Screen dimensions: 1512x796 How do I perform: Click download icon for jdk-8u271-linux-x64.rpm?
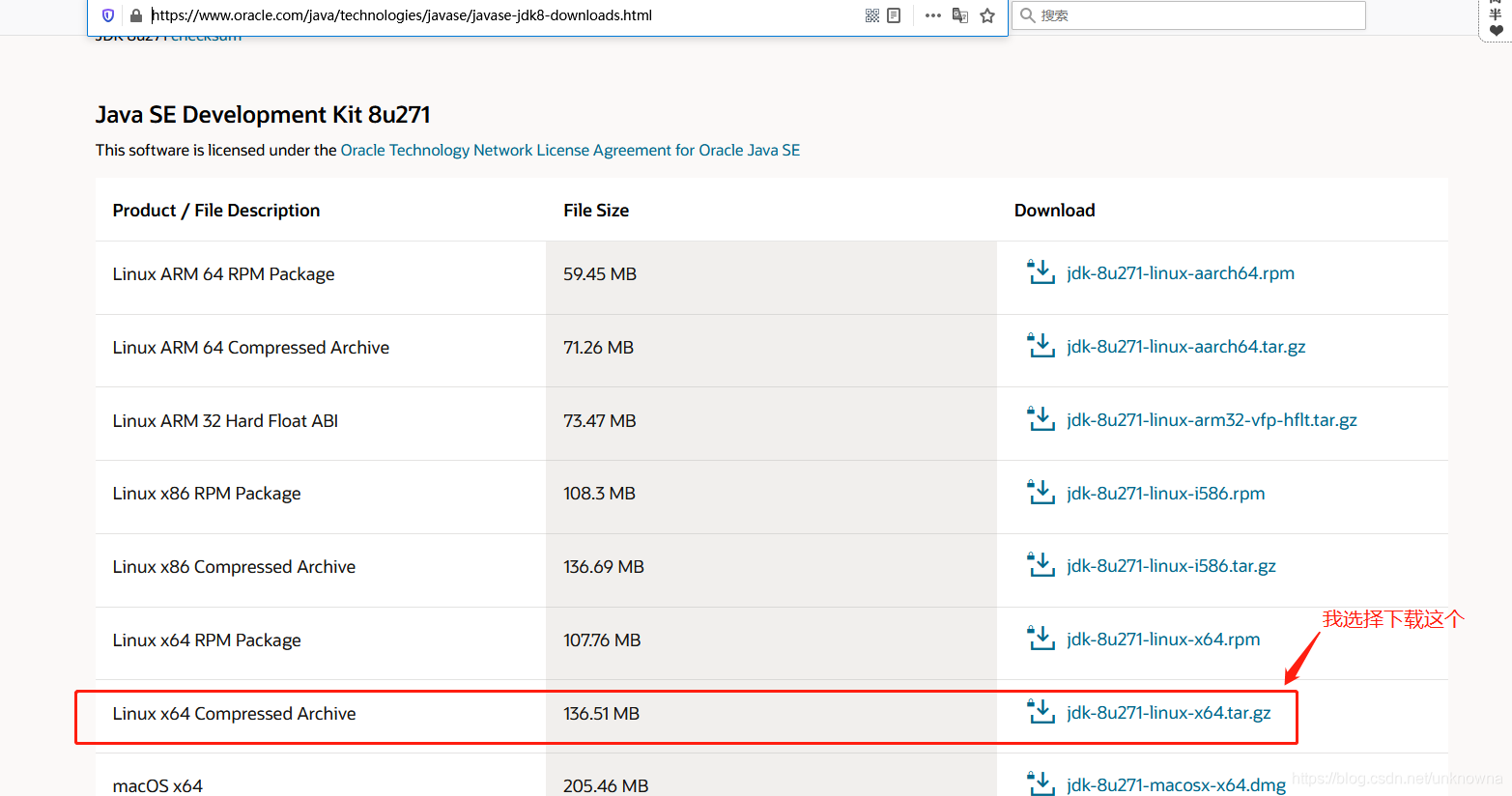[x=1041, y=639]
